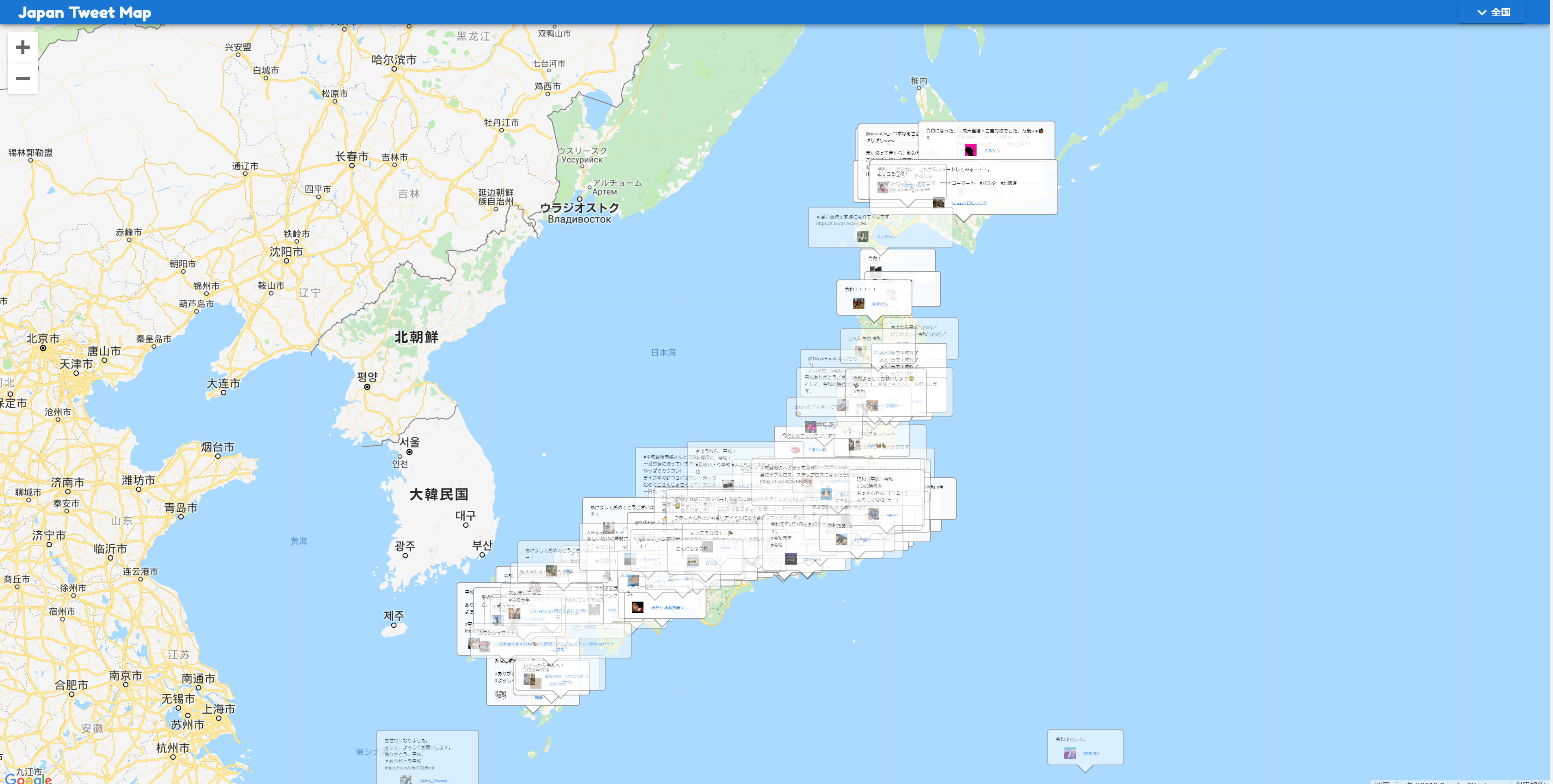
Task: Open Shimo_Channel's username link
Action: coord(434,781)
